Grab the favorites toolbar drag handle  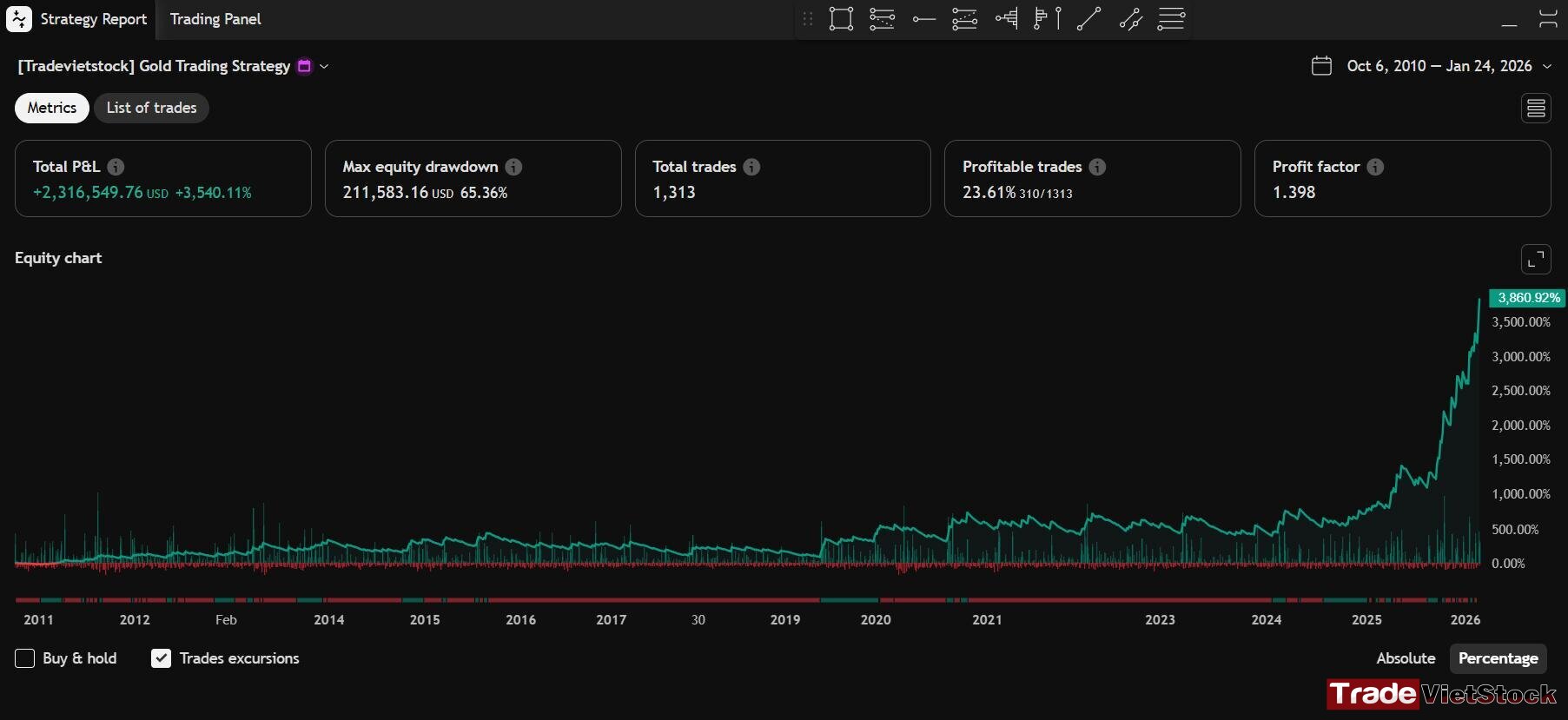[x=808, y=19]
